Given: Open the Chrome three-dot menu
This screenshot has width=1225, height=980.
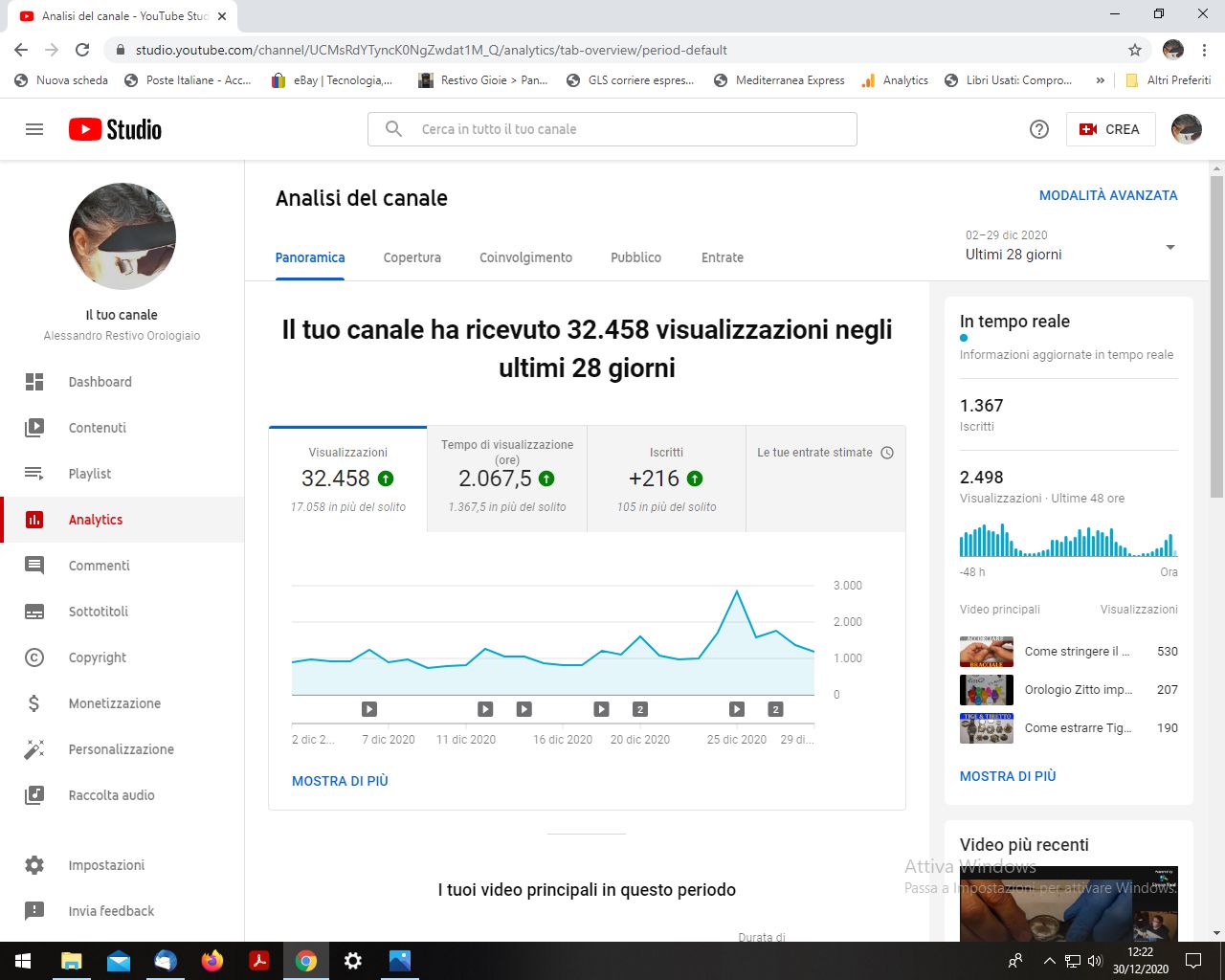Looking at the screenshot, I should click(x=1205, y=50).
